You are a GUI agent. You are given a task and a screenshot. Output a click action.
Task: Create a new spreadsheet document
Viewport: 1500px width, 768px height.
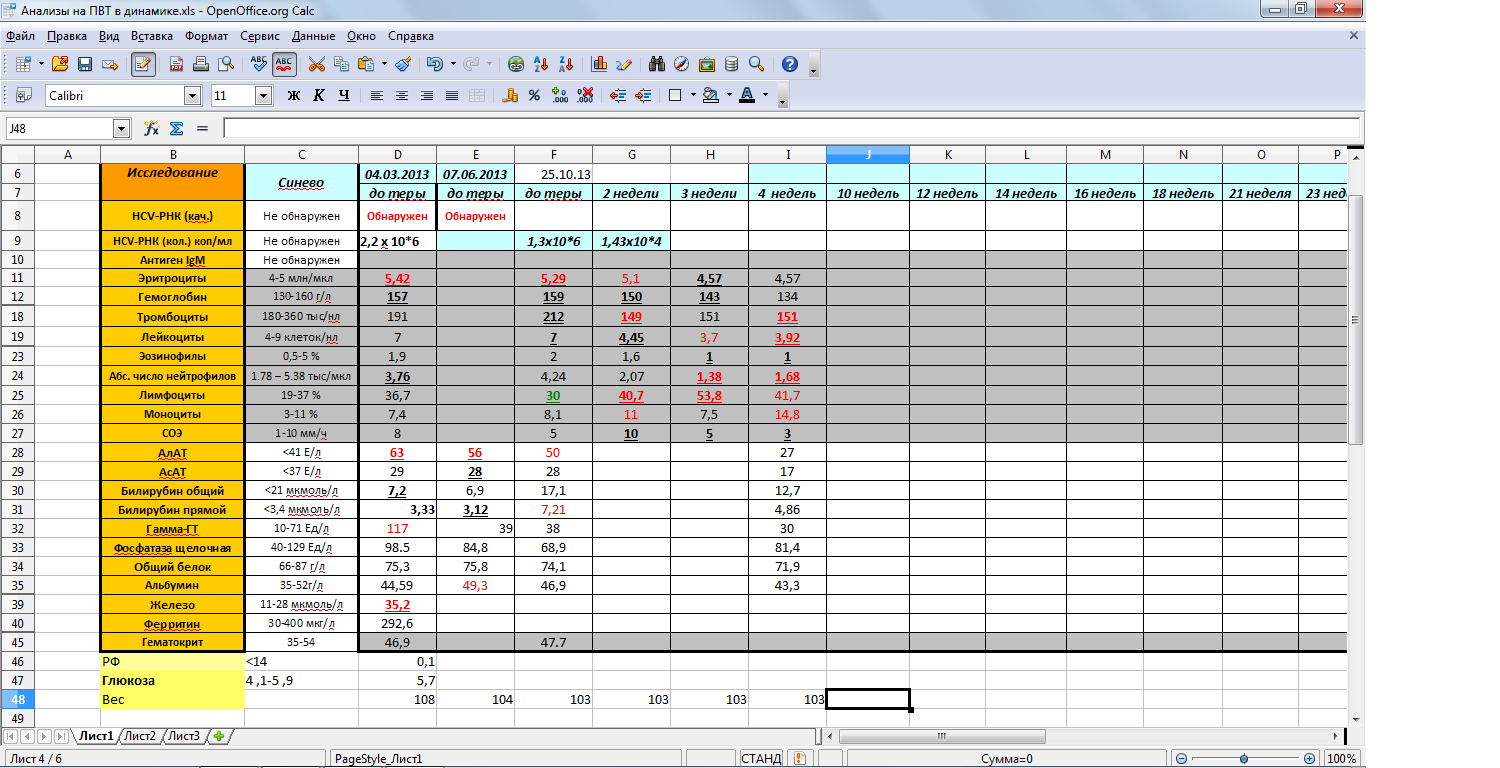point(23,64)
